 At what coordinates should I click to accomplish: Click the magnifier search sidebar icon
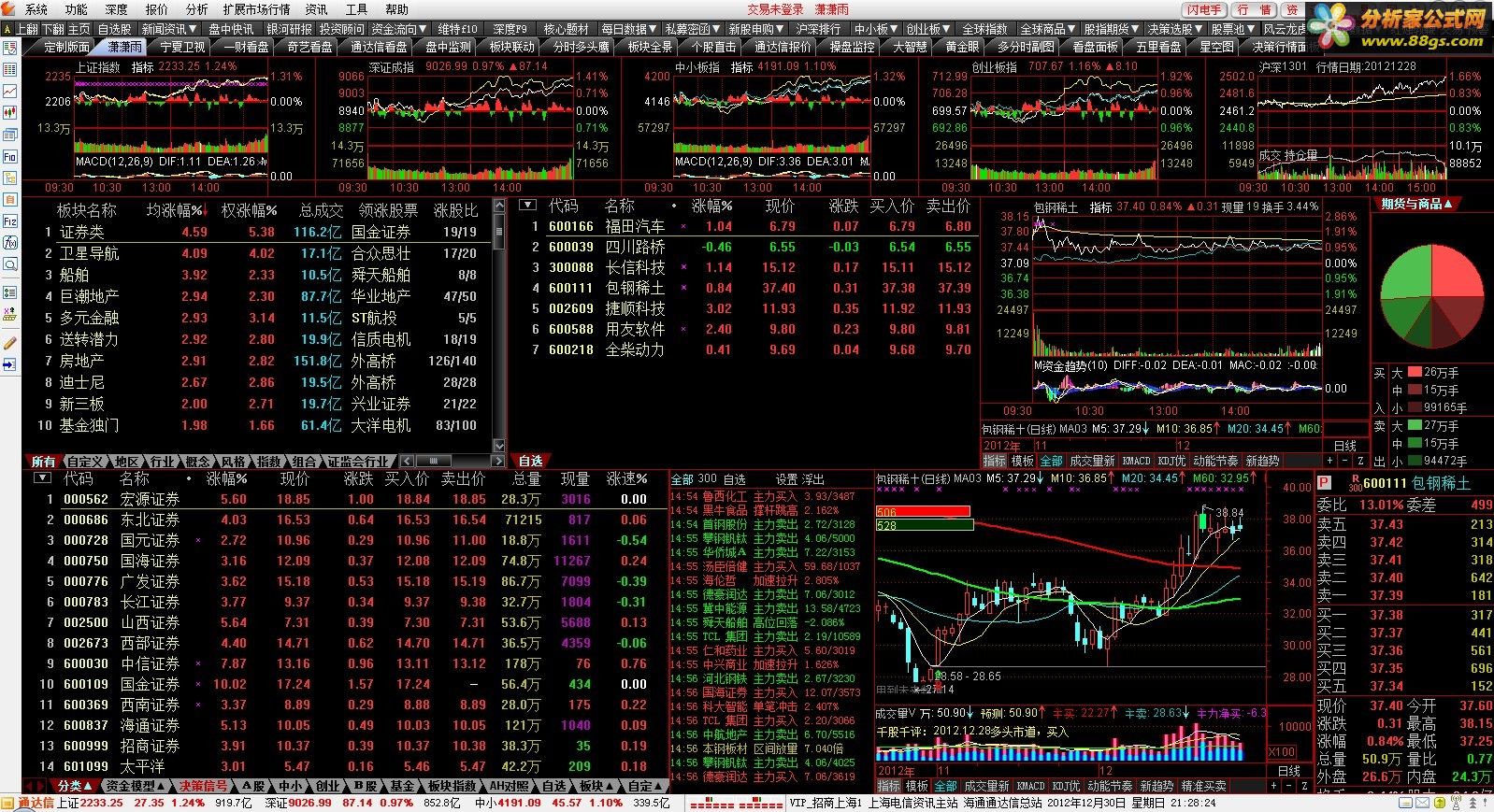pos(9,264)
